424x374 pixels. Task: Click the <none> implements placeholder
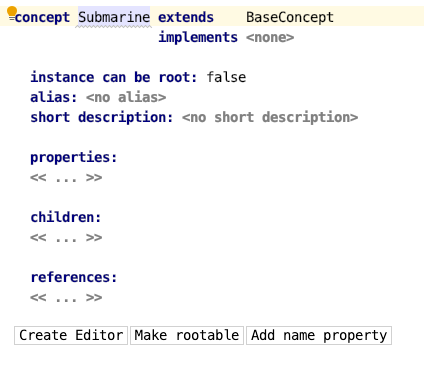pyautogui.click(x=270, y=37)
